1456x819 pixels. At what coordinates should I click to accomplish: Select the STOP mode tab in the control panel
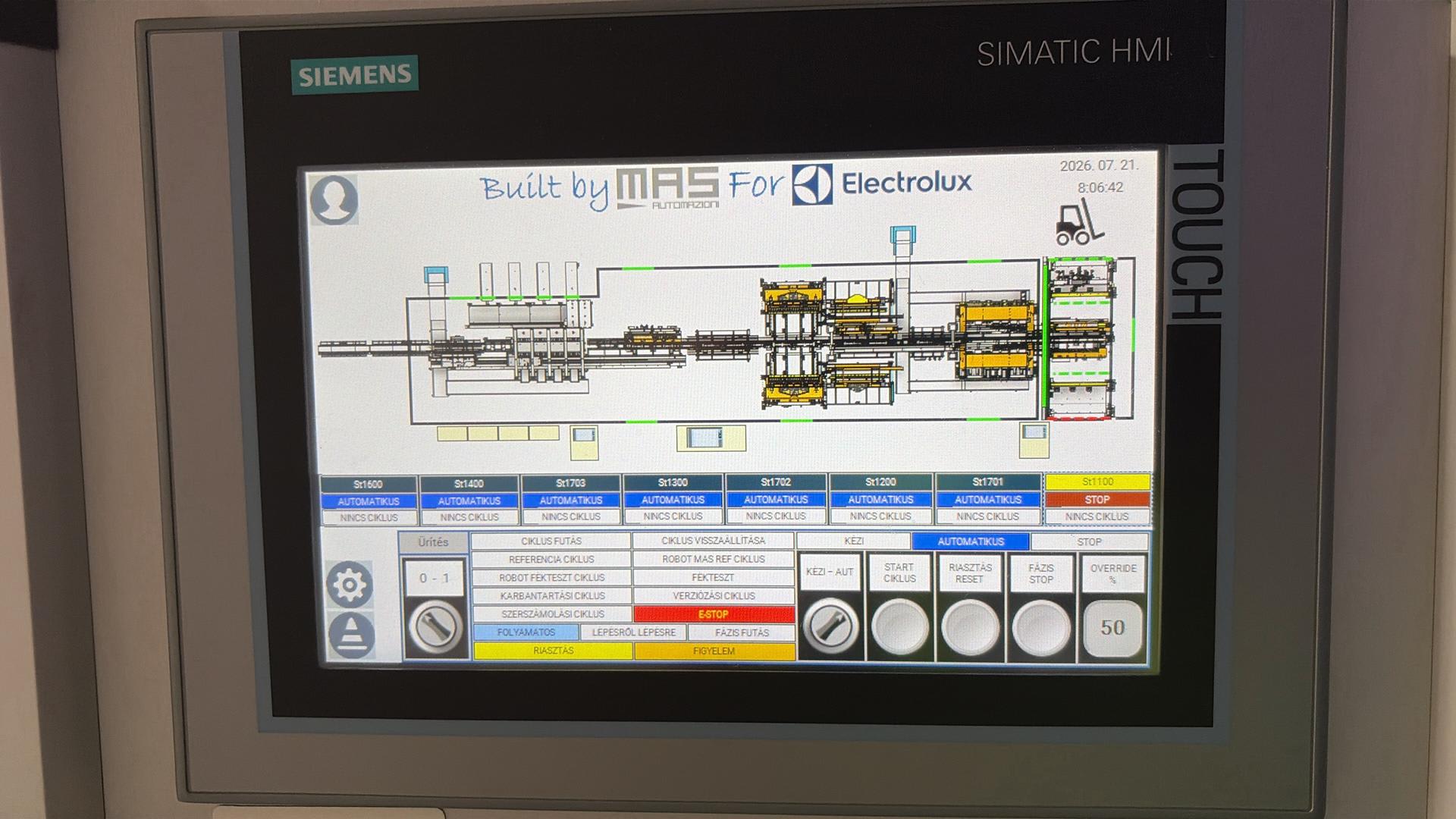[x=1089, y=541]
